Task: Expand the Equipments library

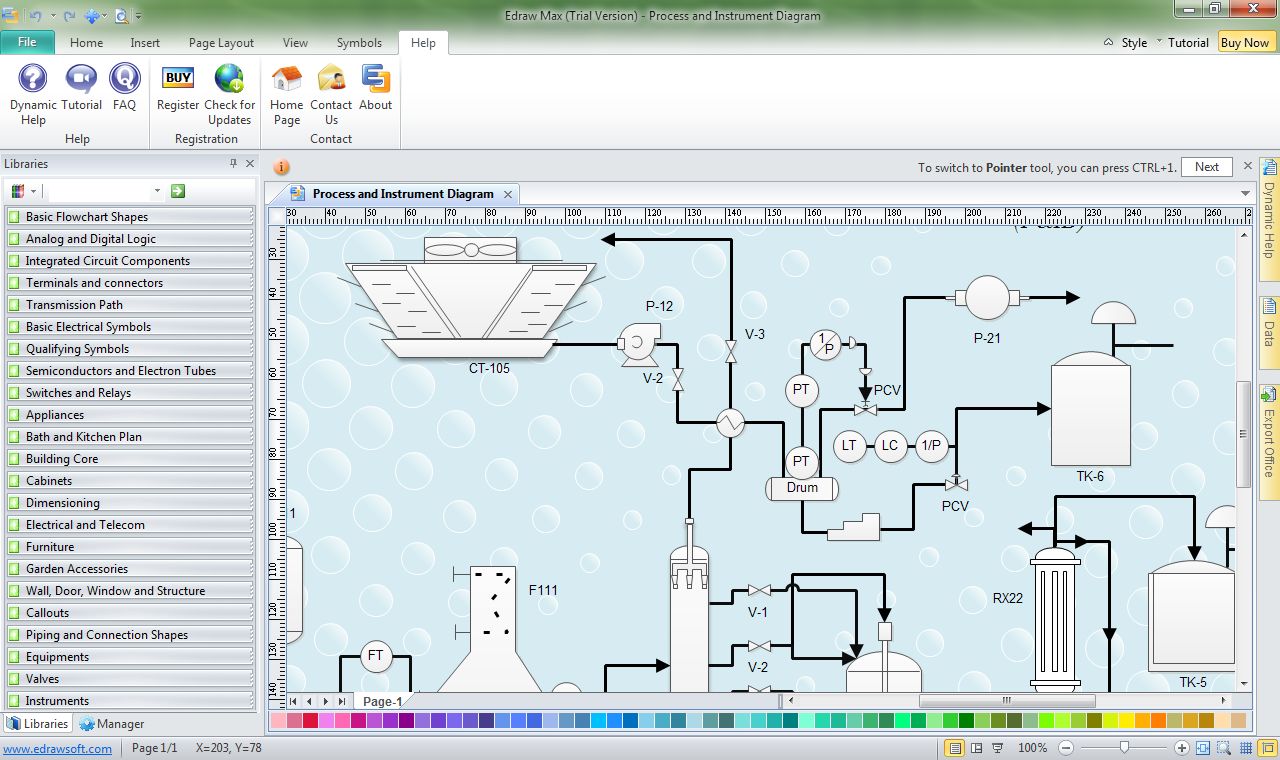Action: (130, 657)
